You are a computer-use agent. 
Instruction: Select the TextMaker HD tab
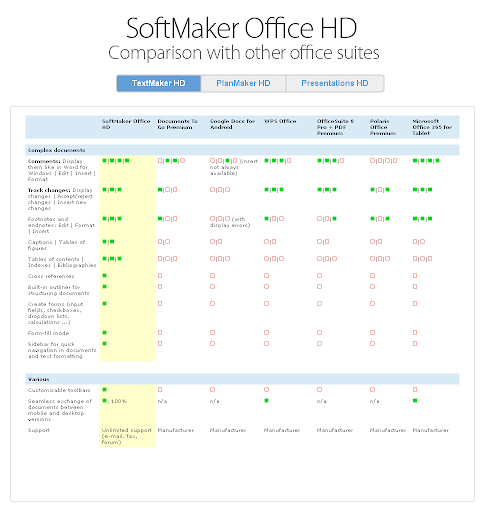(x=159, y=83)
